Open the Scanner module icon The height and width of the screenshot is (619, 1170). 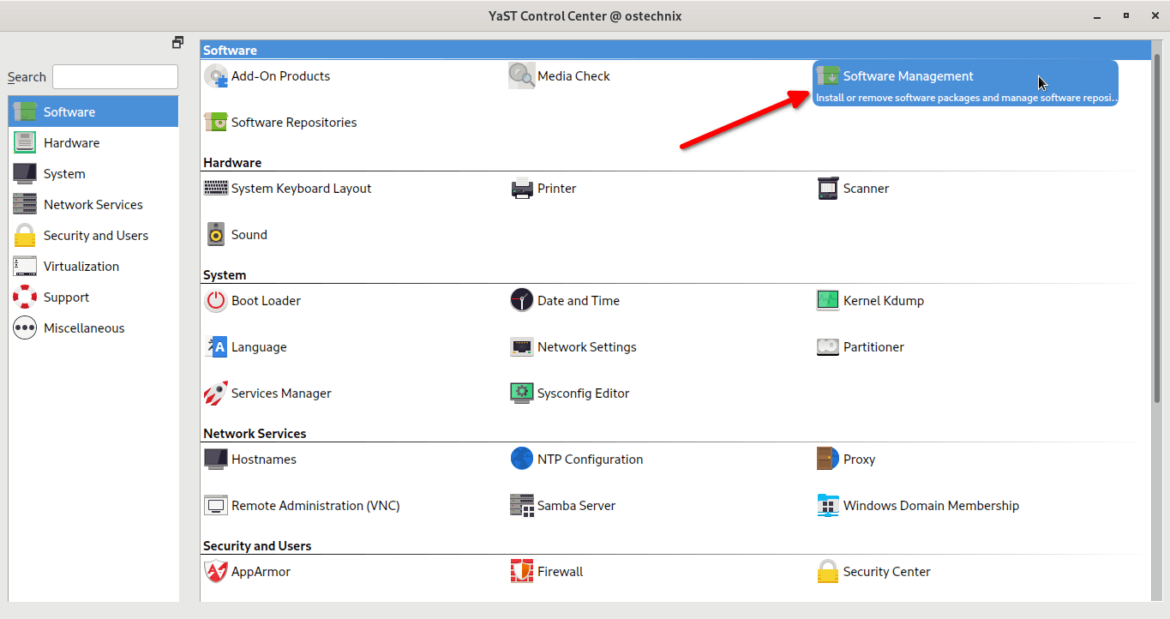tap(828, 189)
